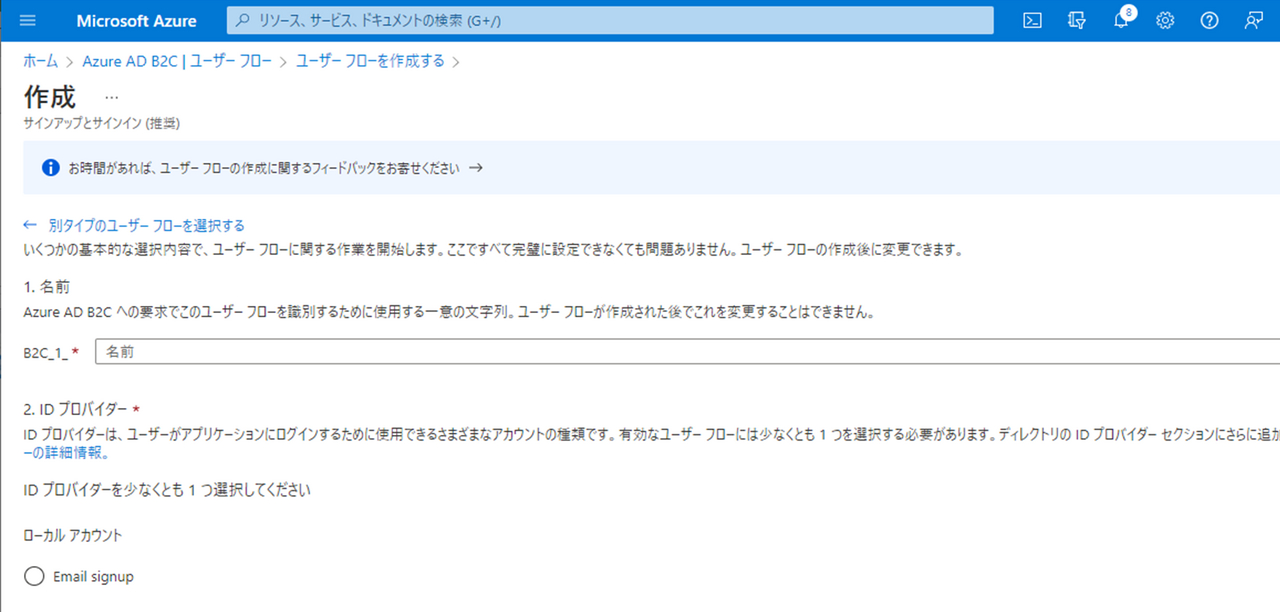Navigate to Azure AD B2C | ユーザー フロー breadcrumb

[177, 61]
